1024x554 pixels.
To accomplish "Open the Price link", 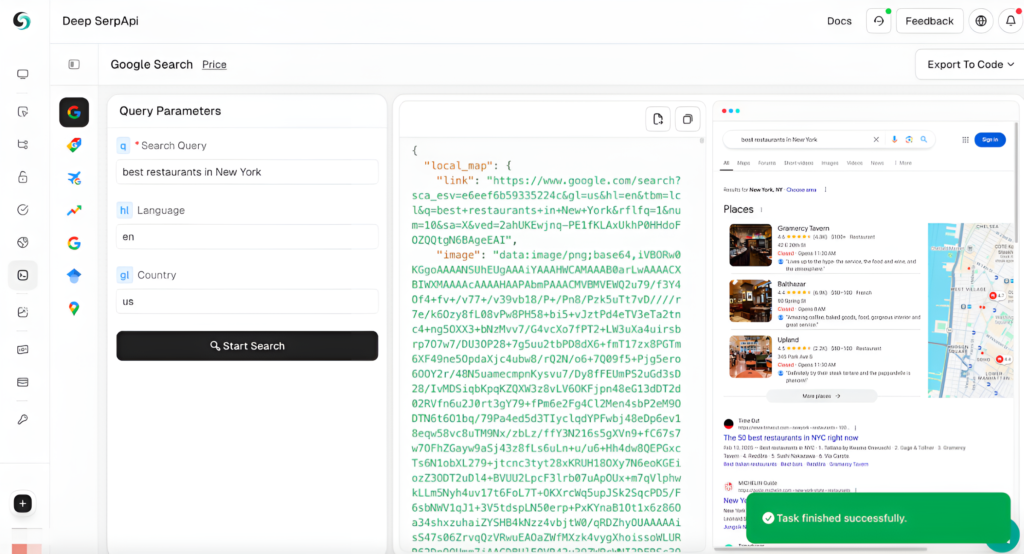I will [x=214, y=65].
